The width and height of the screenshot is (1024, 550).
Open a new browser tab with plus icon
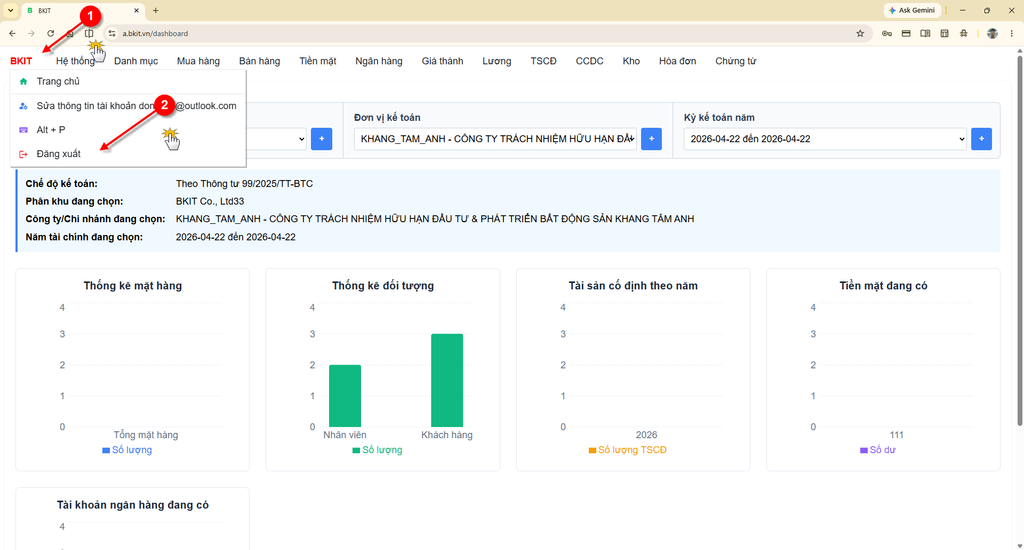[x=155, y=10]
